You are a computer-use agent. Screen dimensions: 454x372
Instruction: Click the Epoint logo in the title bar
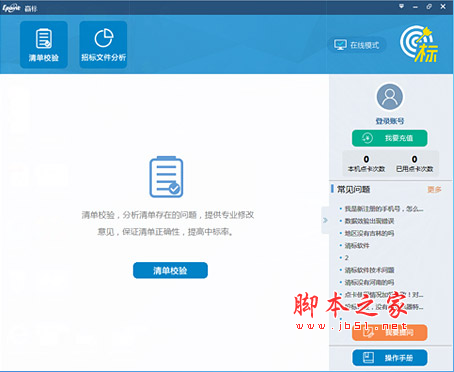tap(11, 8)
